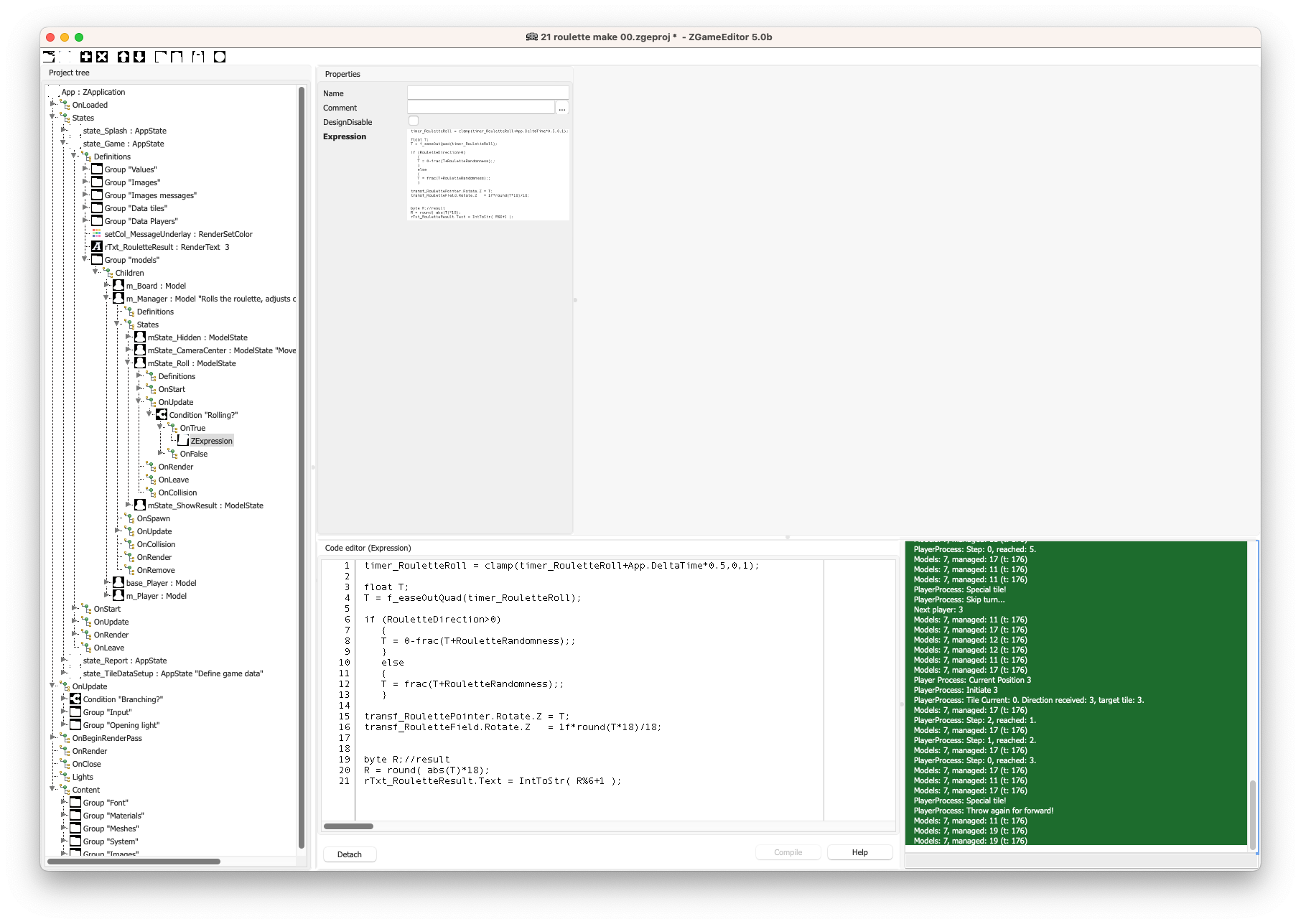Click the group icon next to Group "Materials"
The image size is (1301, 924).
point(75,816)
